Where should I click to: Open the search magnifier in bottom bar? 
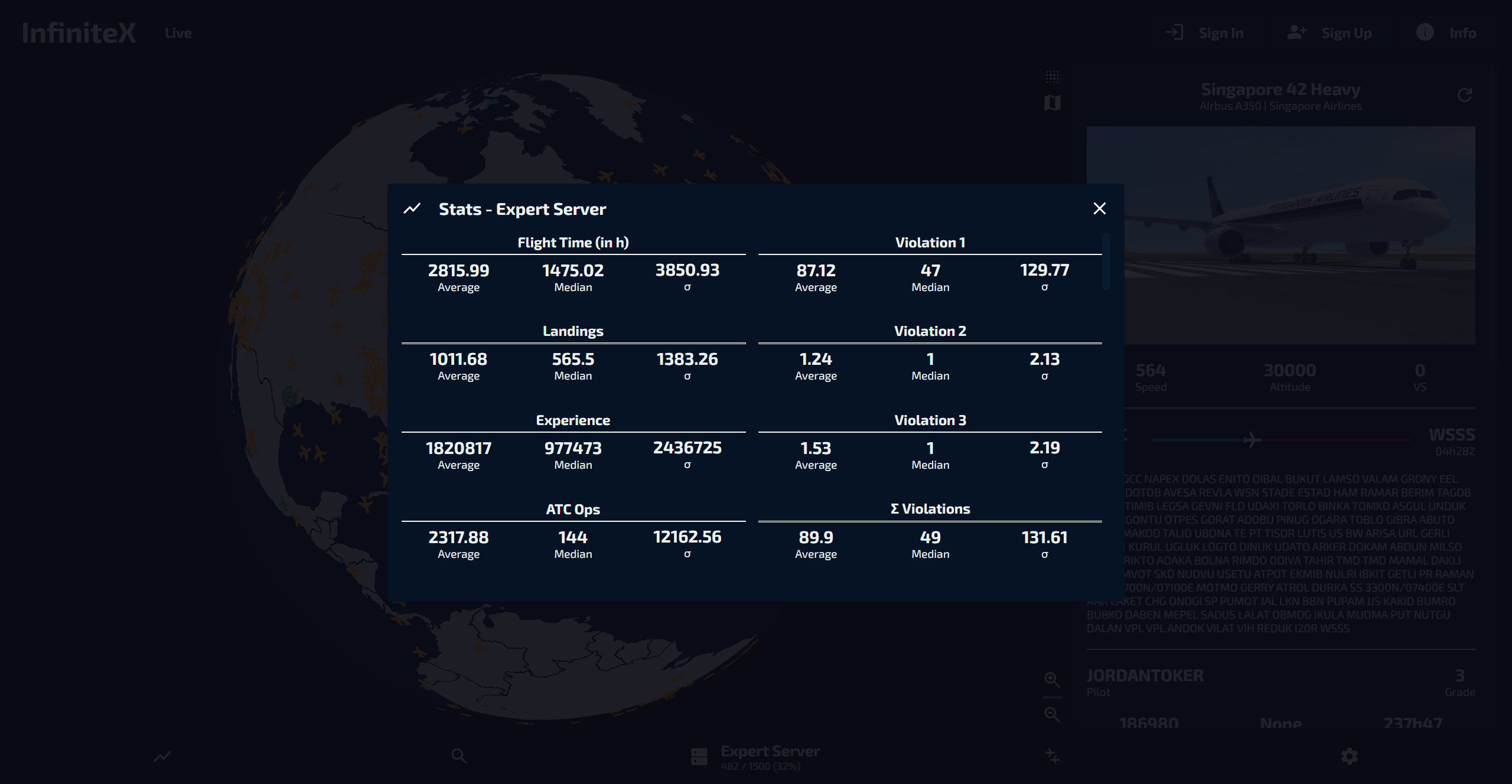pyautogui.click(x=459, y=756)
